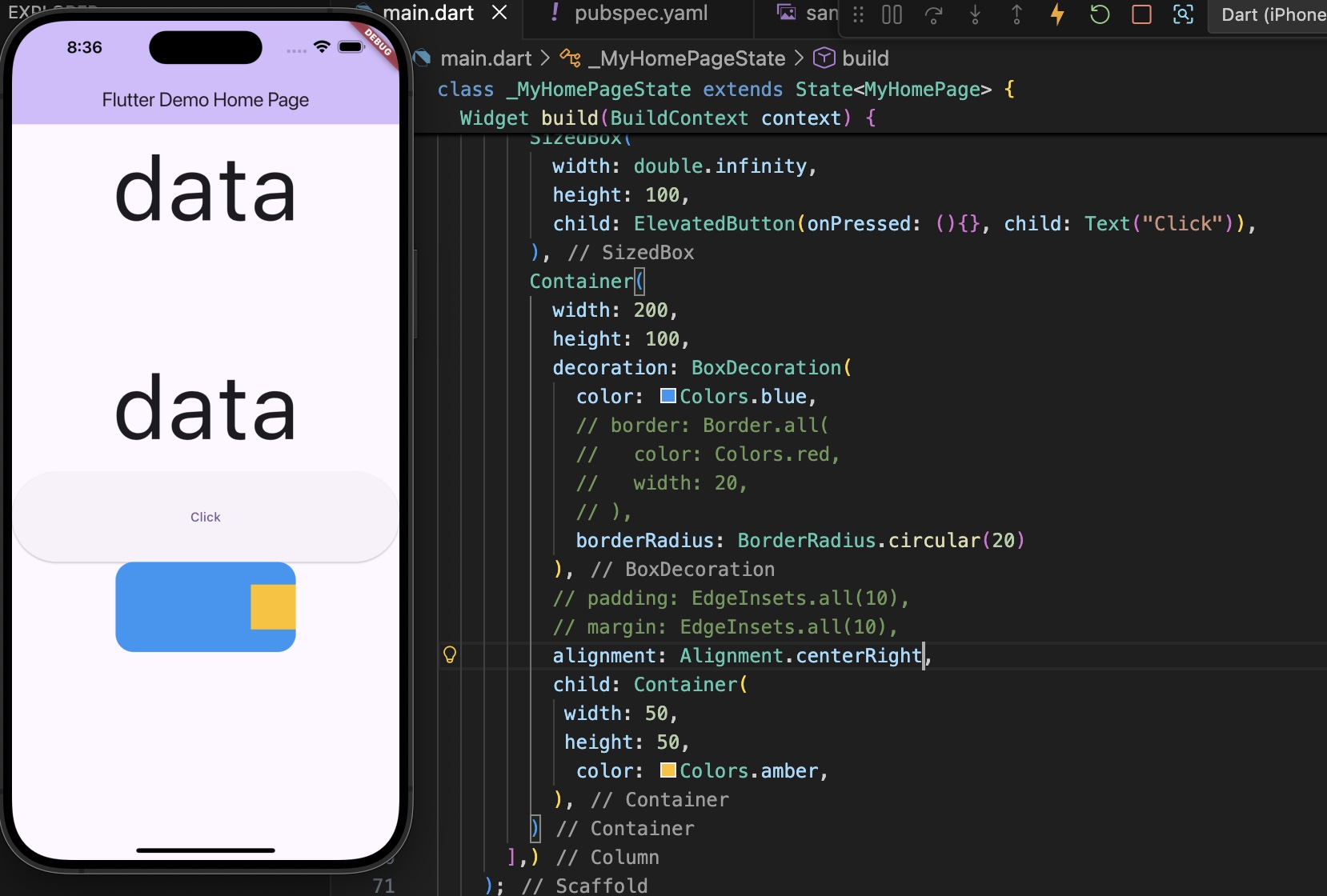Pause debugging from the debug toolbar

(x=892, y=14)
